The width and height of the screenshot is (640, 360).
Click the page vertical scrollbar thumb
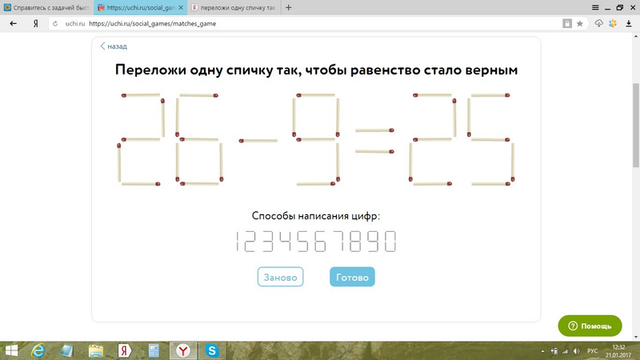pyautogui.click(x=636, y=124)
